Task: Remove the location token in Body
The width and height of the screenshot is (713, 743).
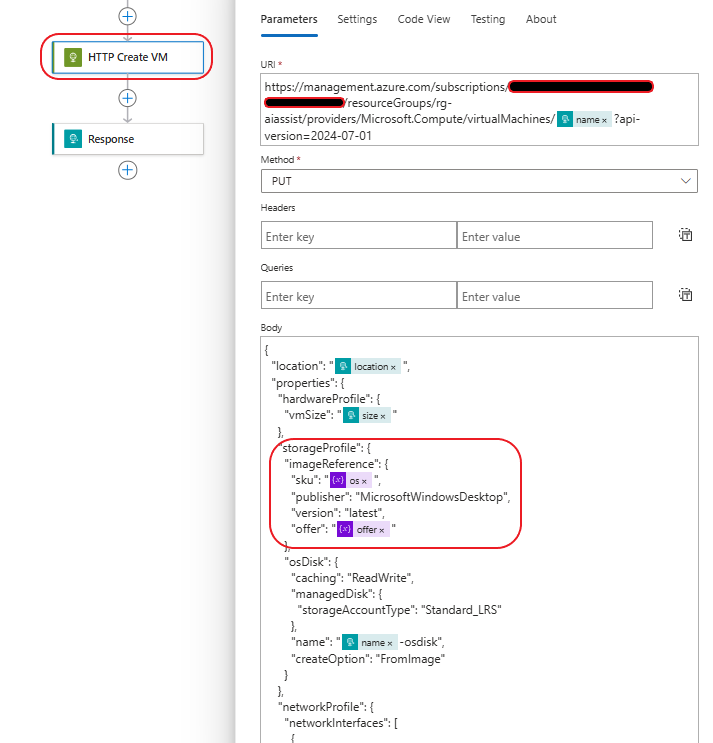Action: pos(393,367)
